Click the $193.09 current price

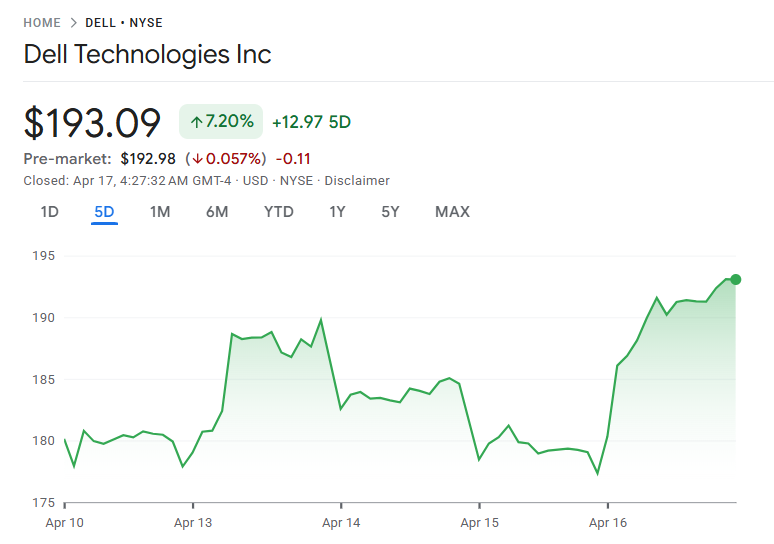(x=92, y=123)
